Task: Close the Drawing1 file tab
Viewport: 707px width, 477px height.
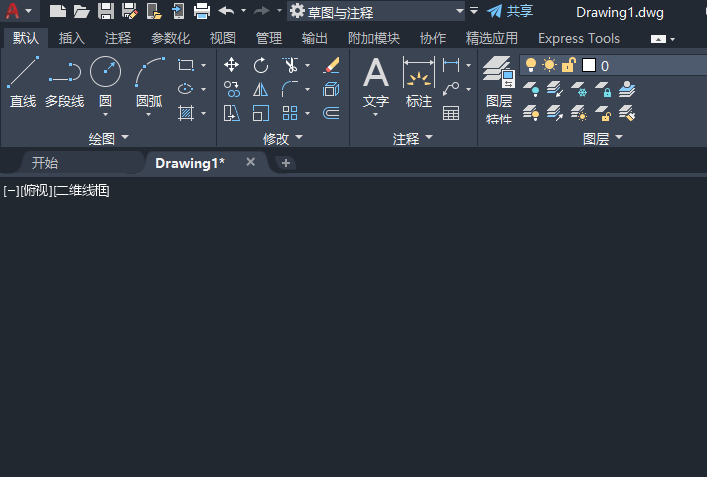Action: [251, 162]
